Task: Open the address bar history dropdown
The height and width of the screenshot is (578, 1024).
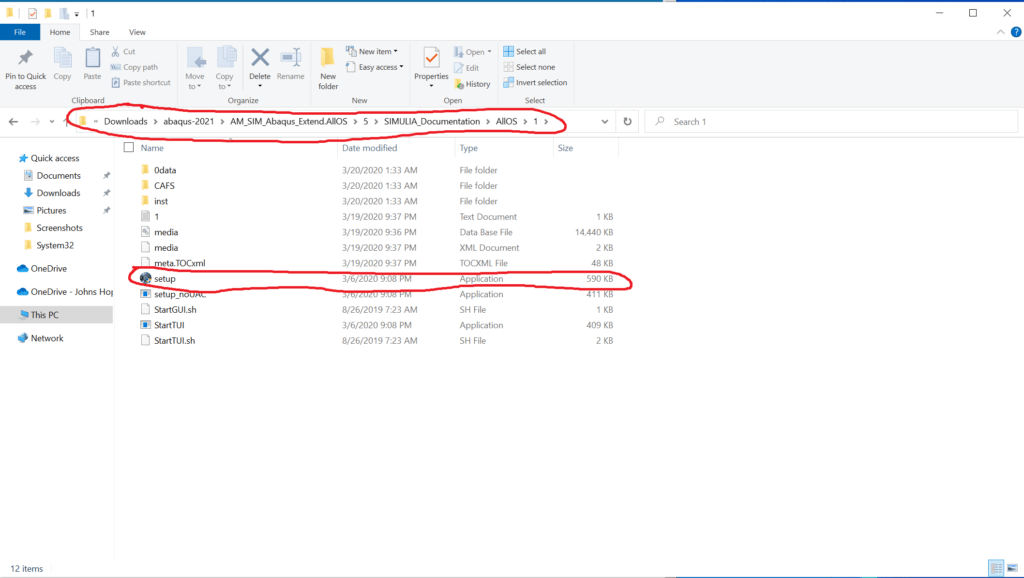Action: point(605,121)
